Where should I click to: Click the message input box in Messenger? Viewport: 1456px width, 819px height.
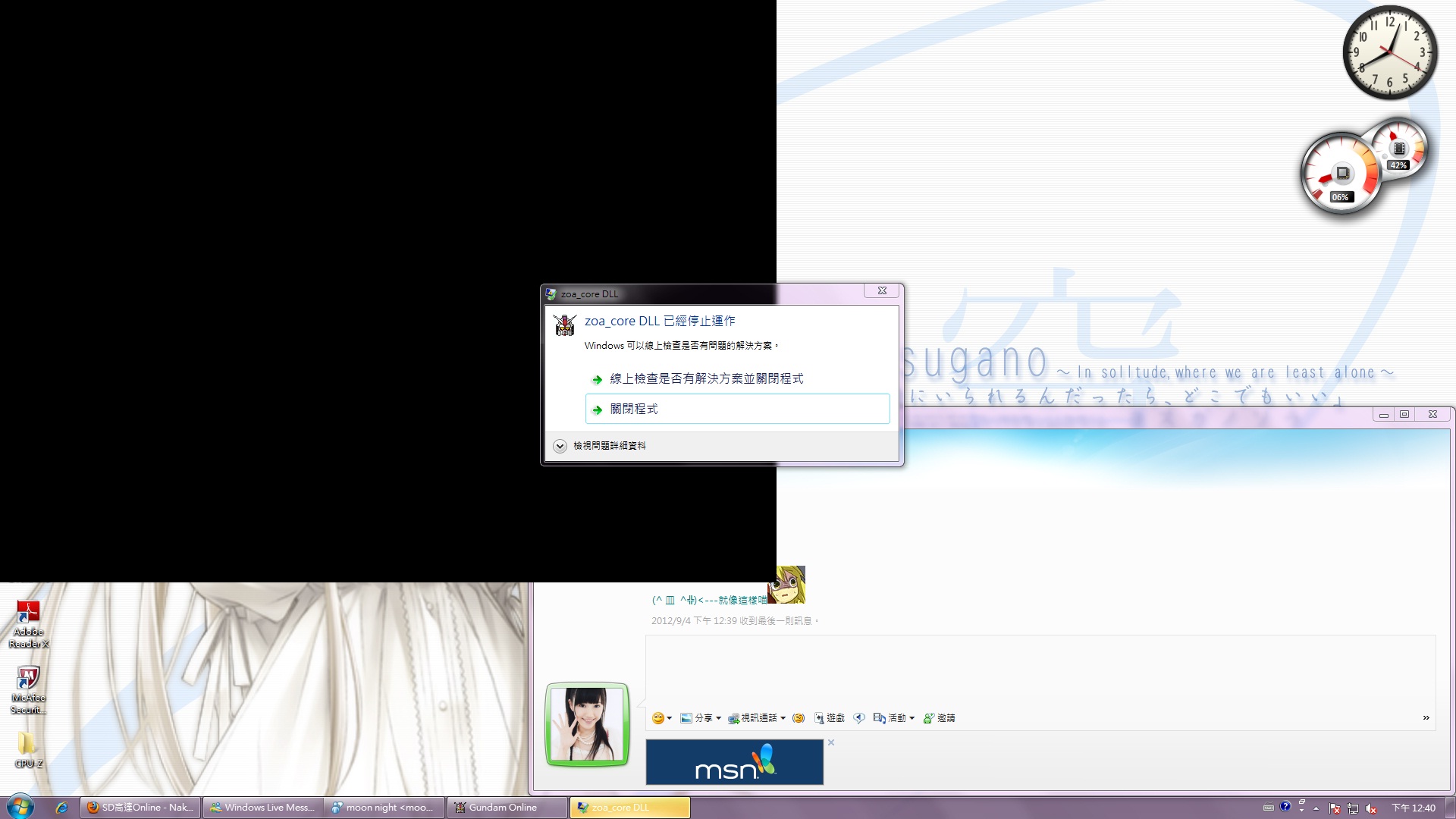click(x=1040, y=670)
